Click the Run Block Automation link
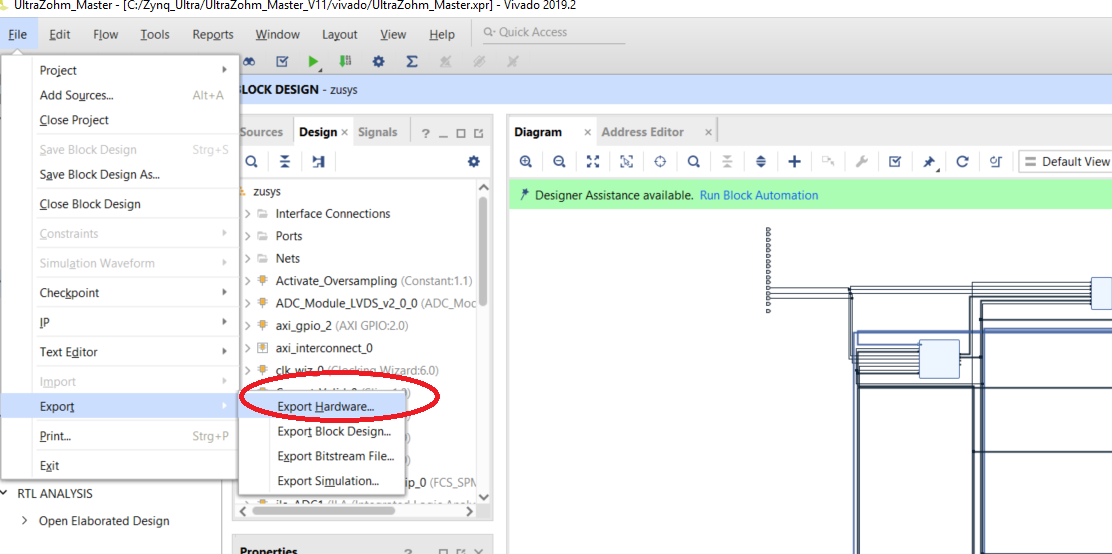The height and width of the screenshot is (554, 1112). (x=758, y=195)
